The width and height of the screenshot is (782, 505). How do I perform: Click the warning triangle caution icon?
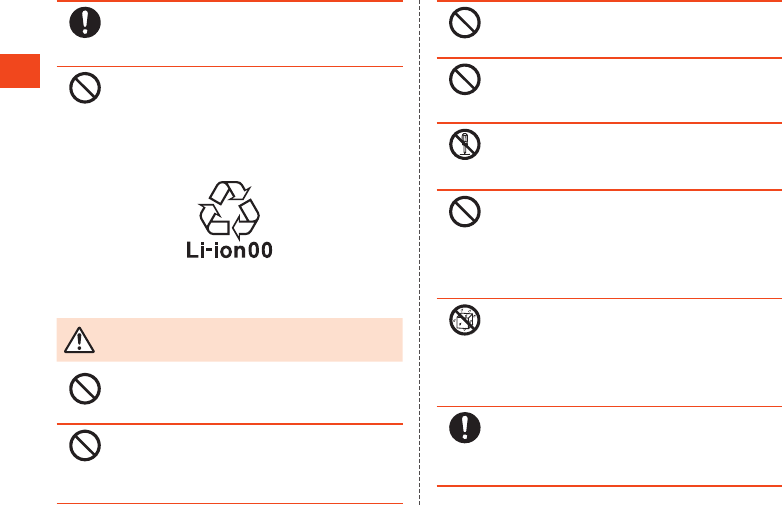click(79, 340)
